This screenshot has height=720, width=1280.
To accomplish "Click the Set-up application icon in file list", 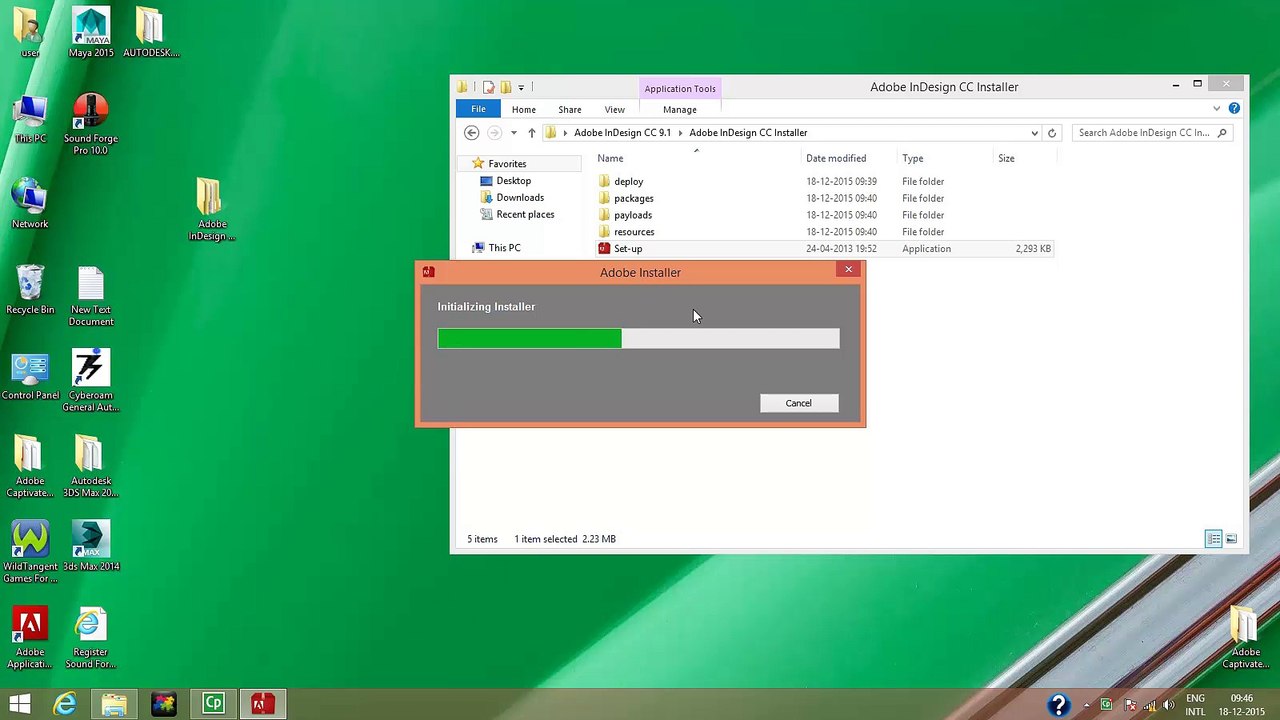I will pos(604,248).
